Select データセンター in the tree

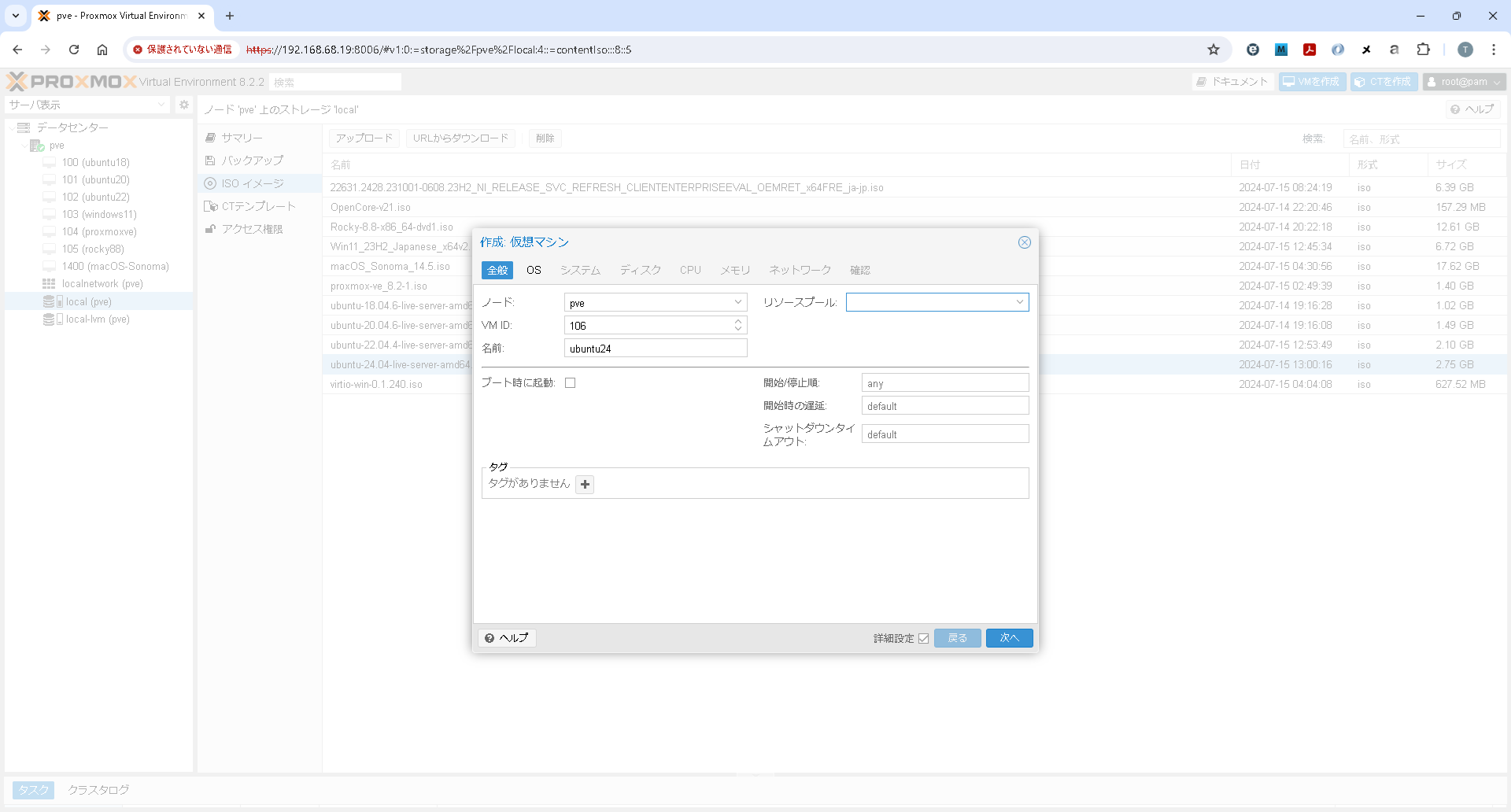(72, 127)
